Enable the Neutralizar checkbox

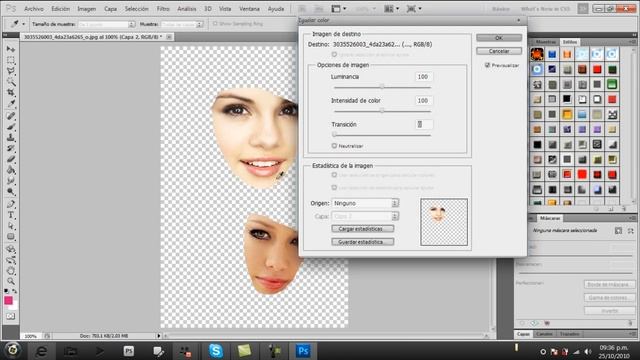tap(334, 146)
